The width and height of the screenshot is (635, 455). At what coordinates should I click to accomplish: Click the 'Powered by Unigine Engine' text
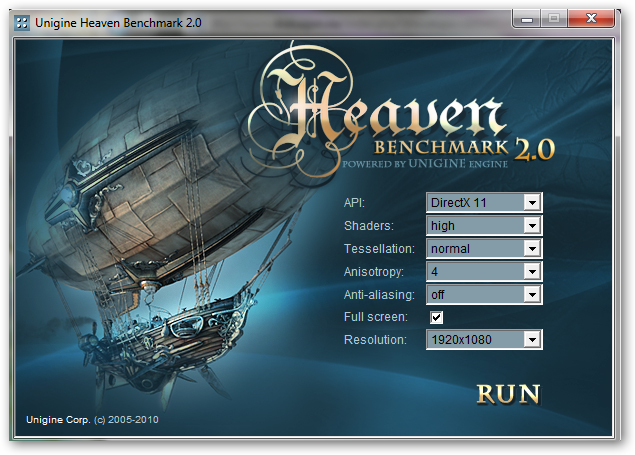click(425, 164)
